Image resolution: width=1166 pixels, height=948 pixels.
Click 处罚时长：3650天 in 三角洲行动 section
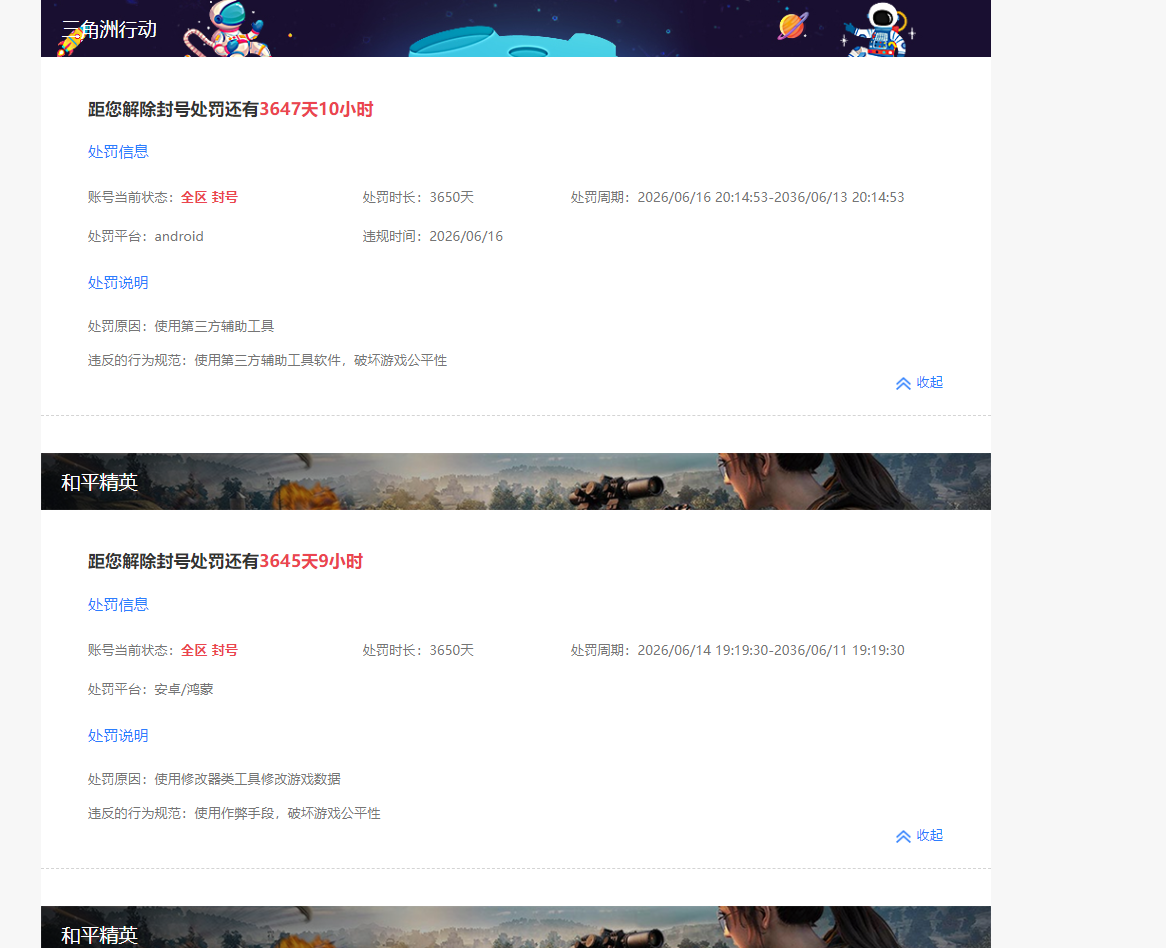(x=418, y=197)
